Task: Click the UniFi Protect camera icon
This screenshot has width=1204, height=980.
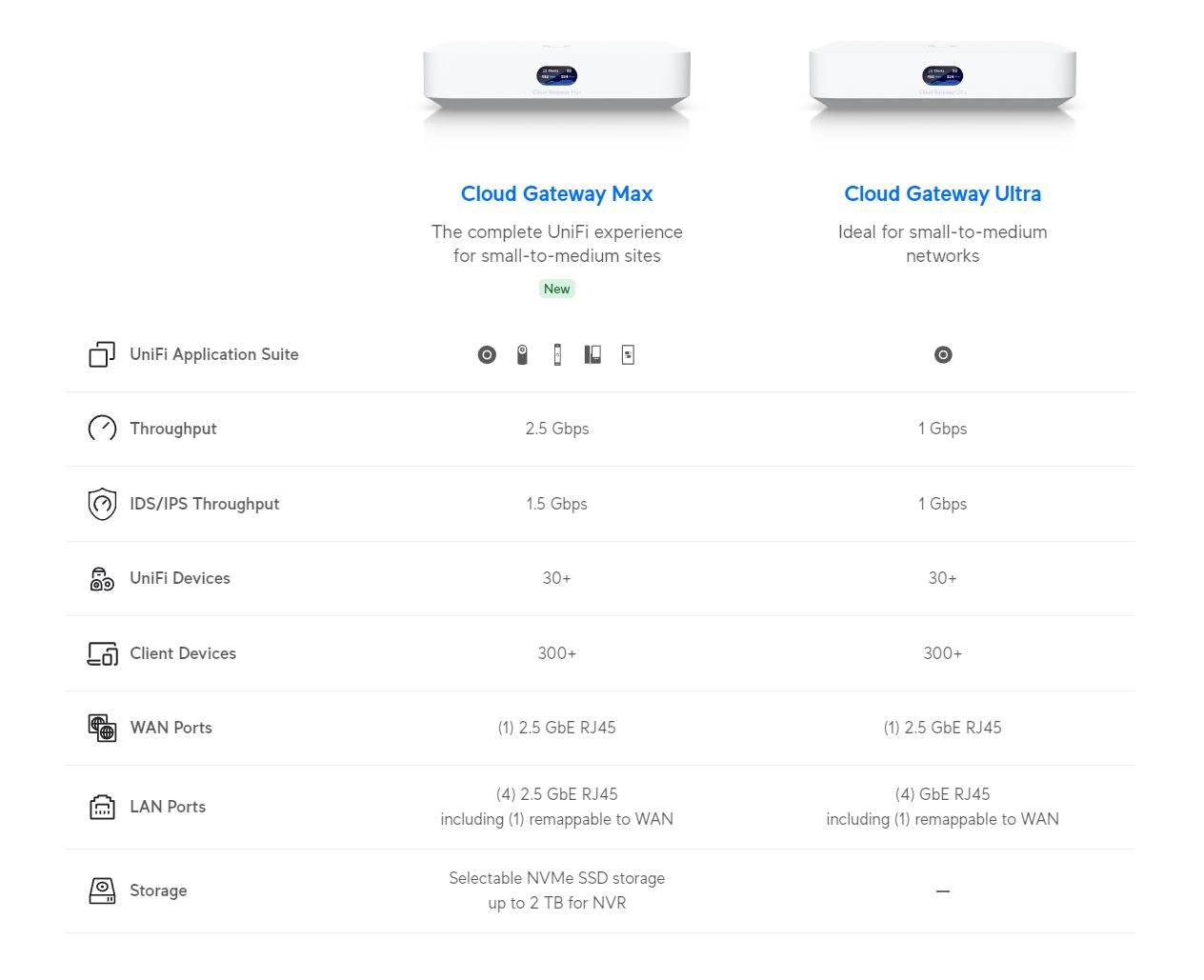Action: pos(522,355)
